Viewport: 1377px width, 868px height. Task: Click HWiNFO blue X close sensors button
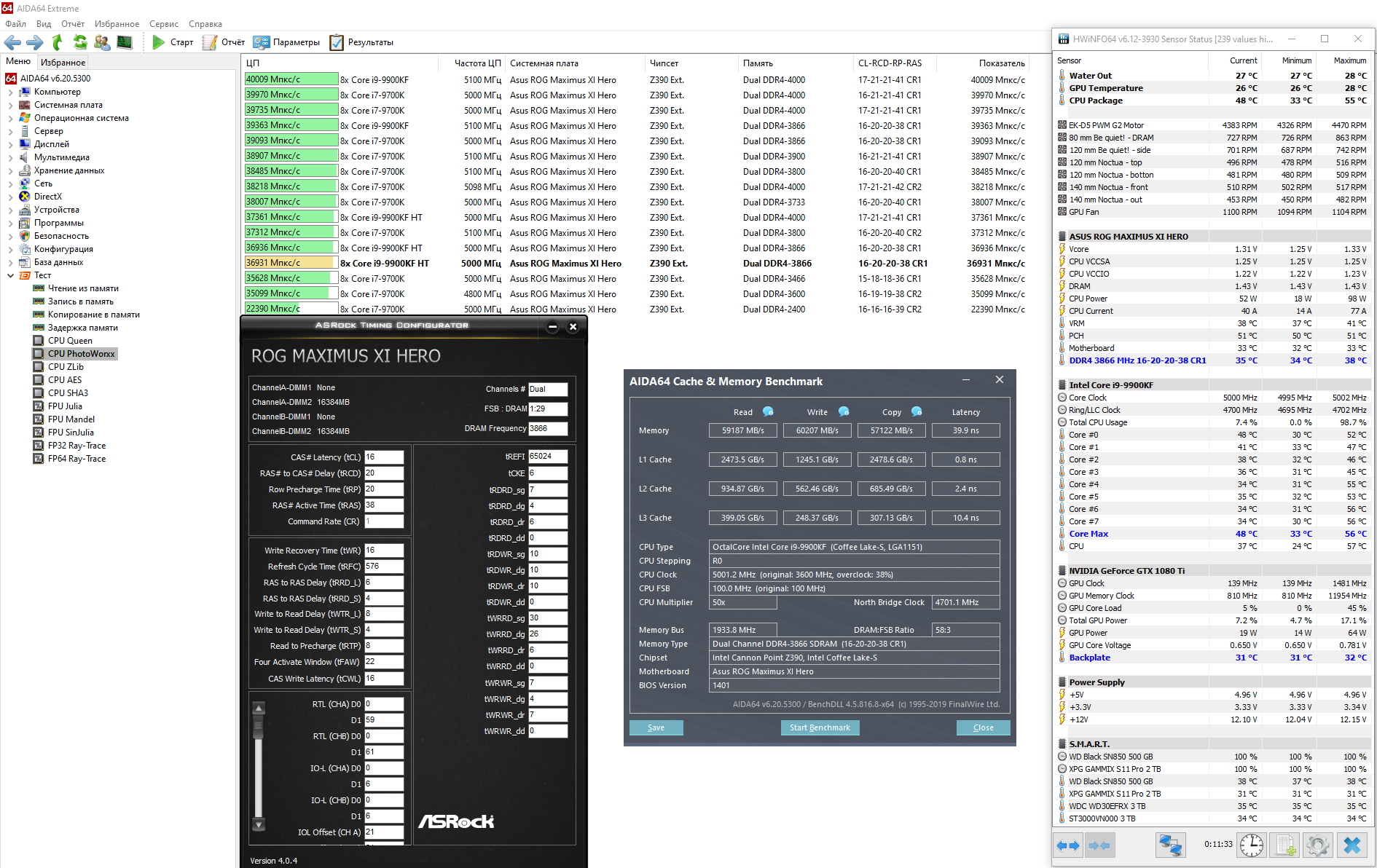1352,845
